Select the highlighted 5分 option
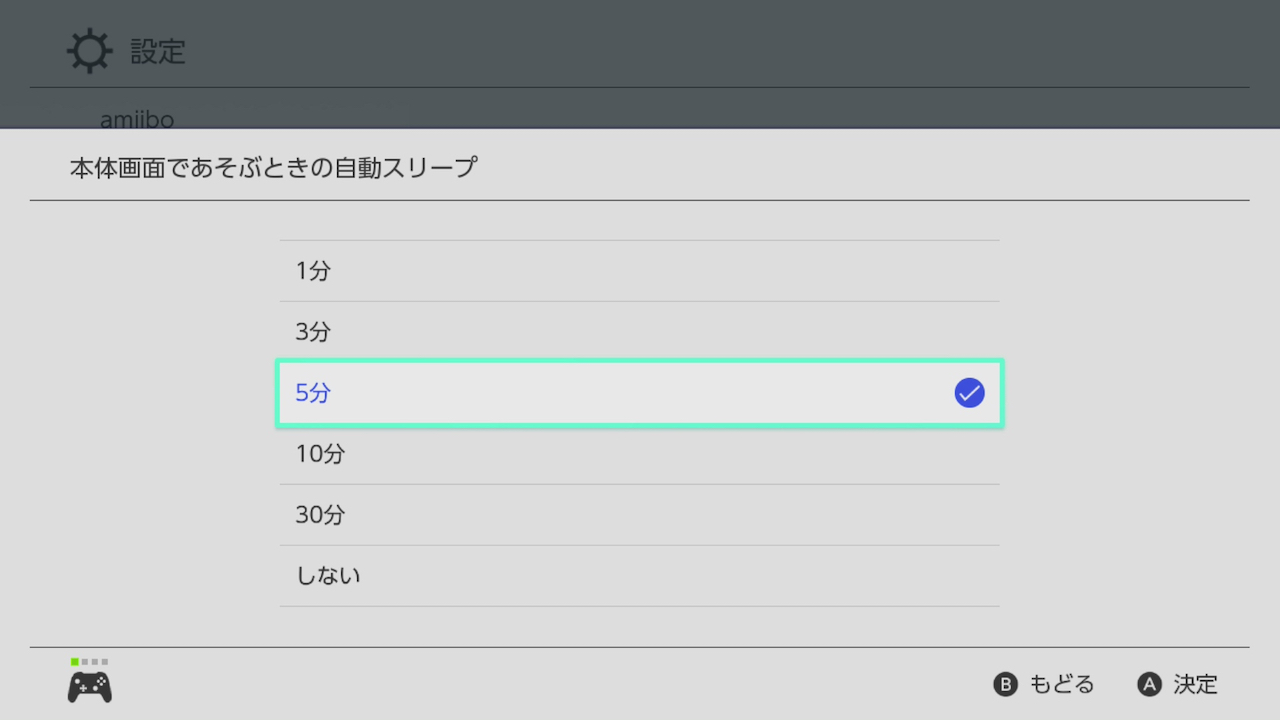The height and width of the screenshot is (720, 1280). [640, 393]
